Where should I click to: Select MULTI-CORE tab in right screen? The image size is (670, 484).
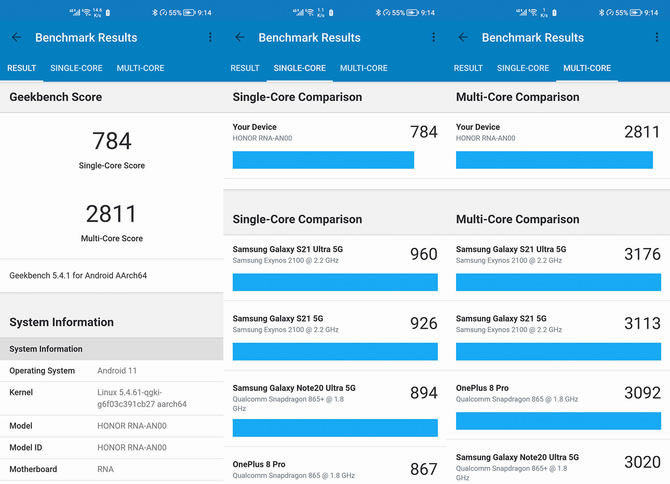click(587, 68)
